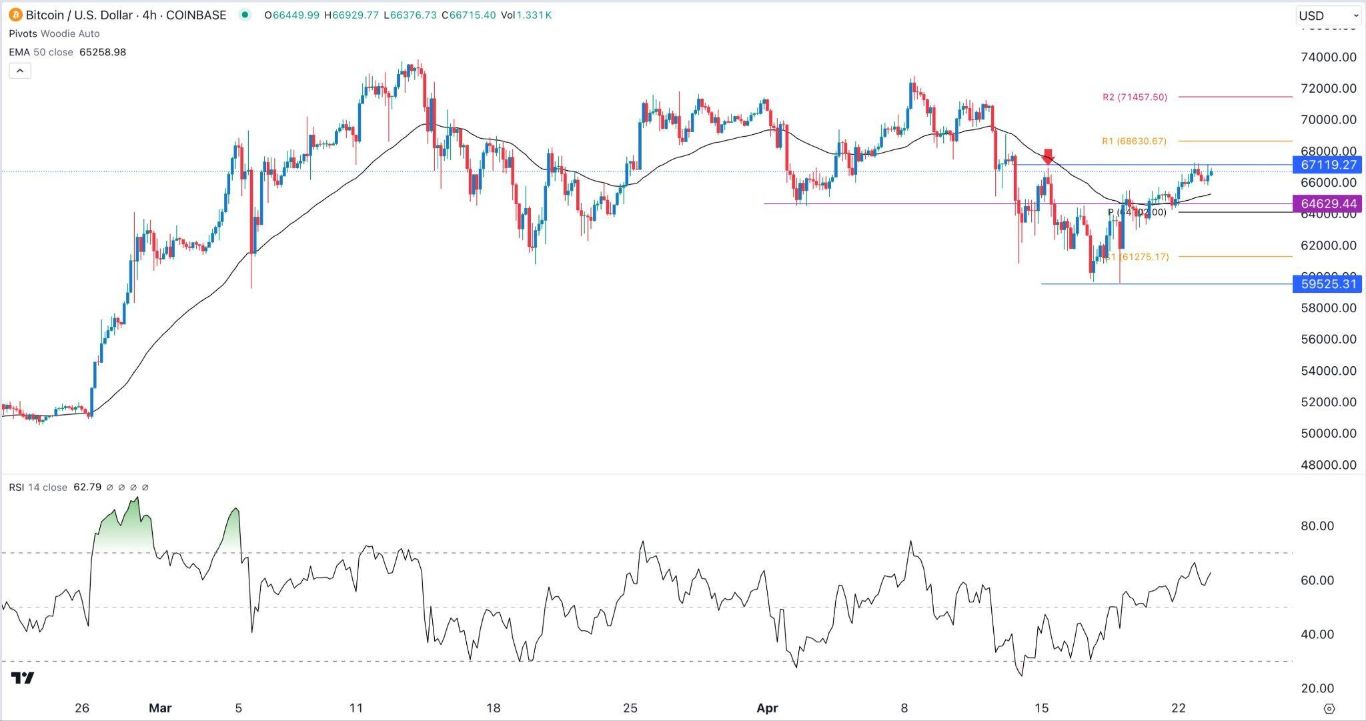Viewport: 1366px width, 721px height.
Task: Click the 62000.00 price axis label
Action: coord(1328,245)
